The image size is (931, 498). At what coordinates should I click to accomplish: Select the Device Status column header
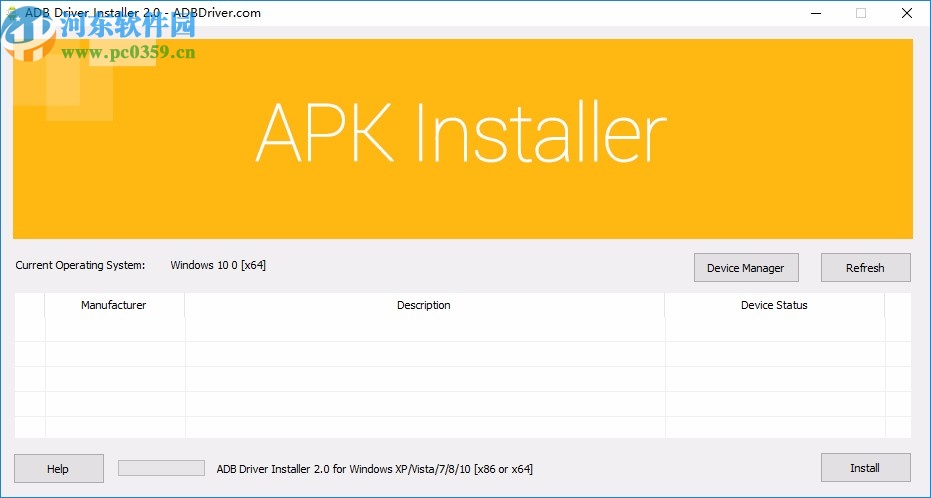coord(774,305)
